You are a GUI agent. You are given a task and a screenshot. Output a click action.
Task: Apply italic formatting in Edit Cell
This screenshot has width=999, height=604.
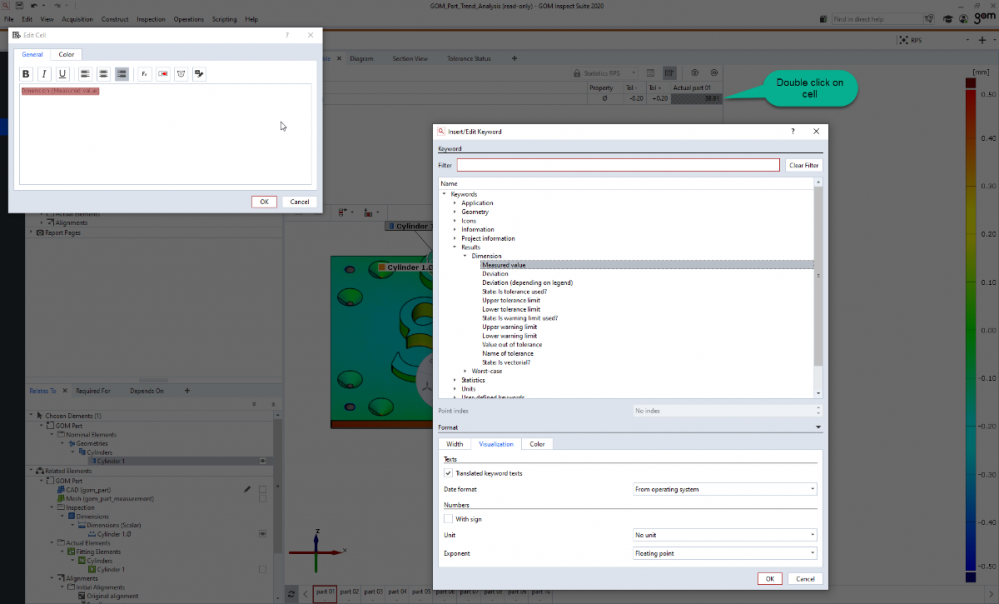44,74
